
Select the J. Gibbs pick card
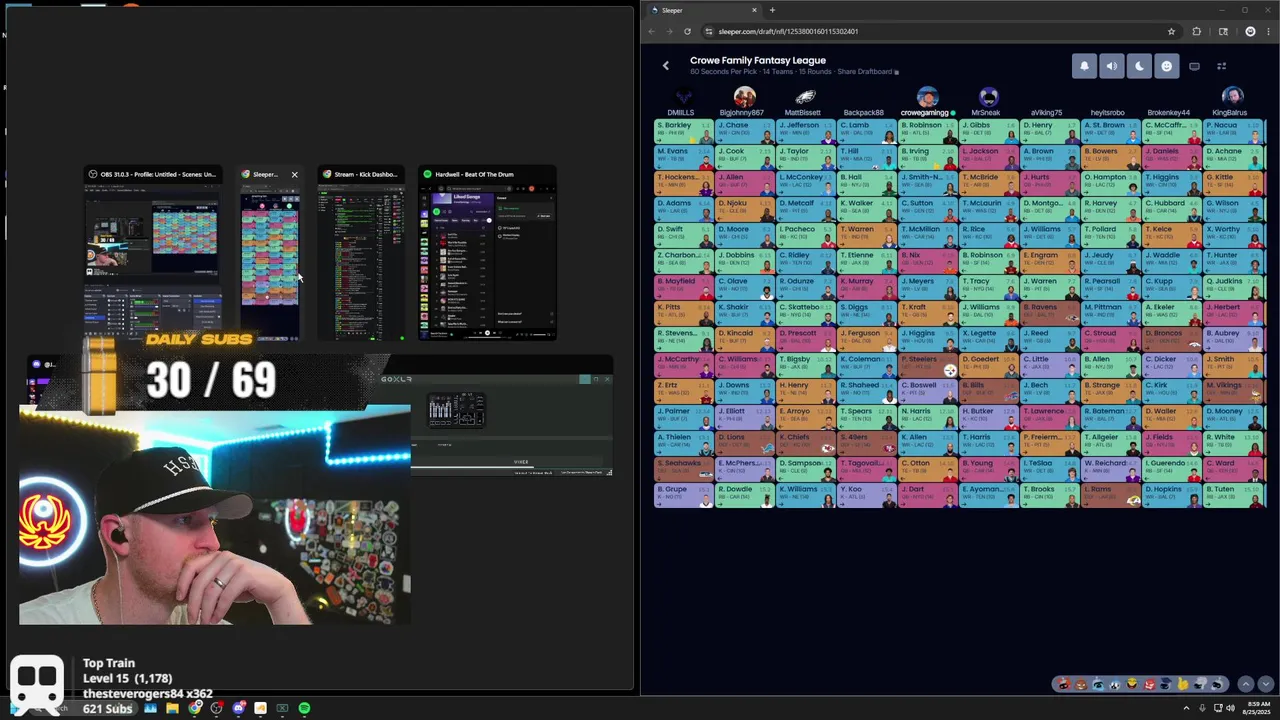pos(989,130)
